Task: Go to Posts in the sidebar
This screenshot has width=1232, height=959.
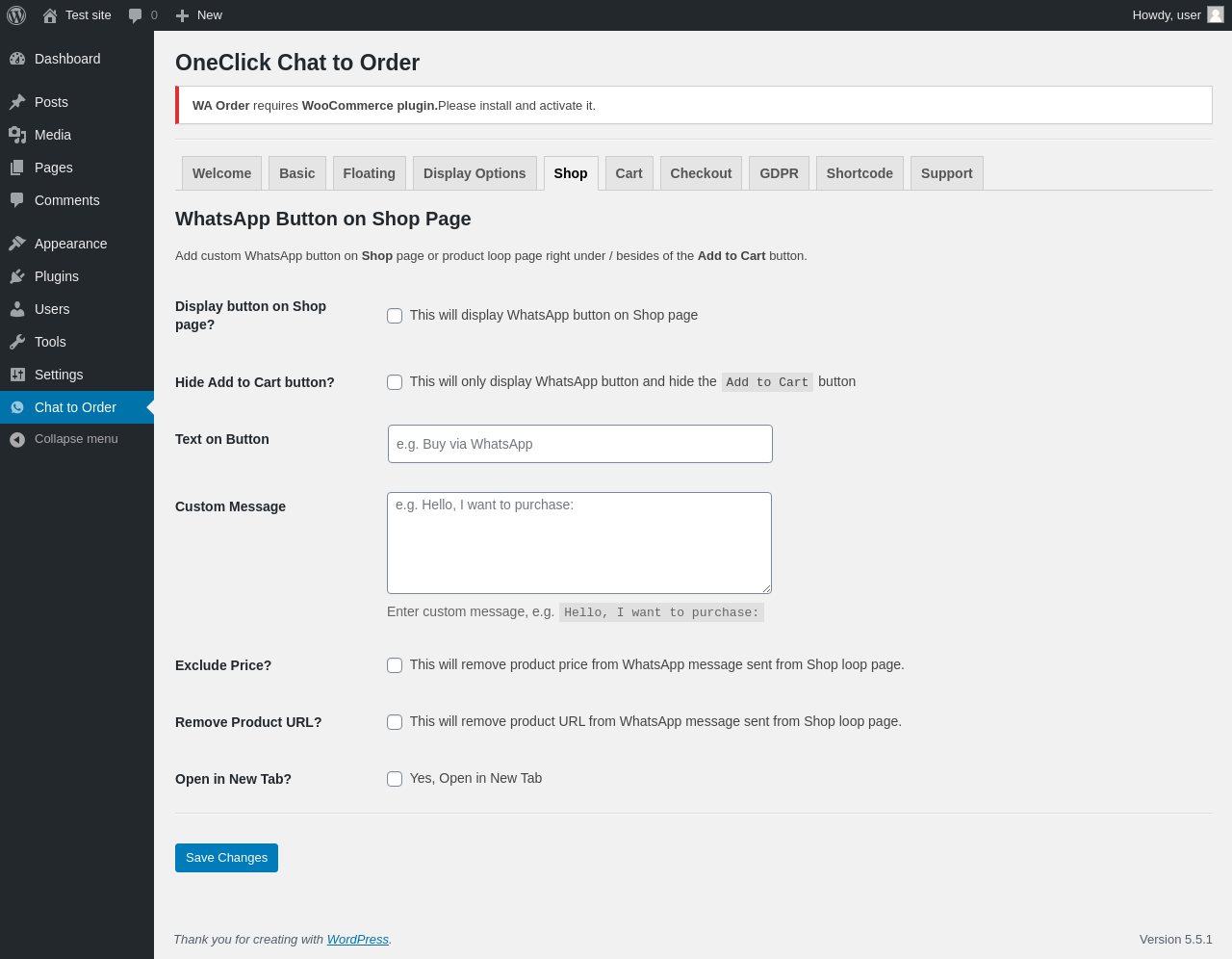Action: coord(77,102)
